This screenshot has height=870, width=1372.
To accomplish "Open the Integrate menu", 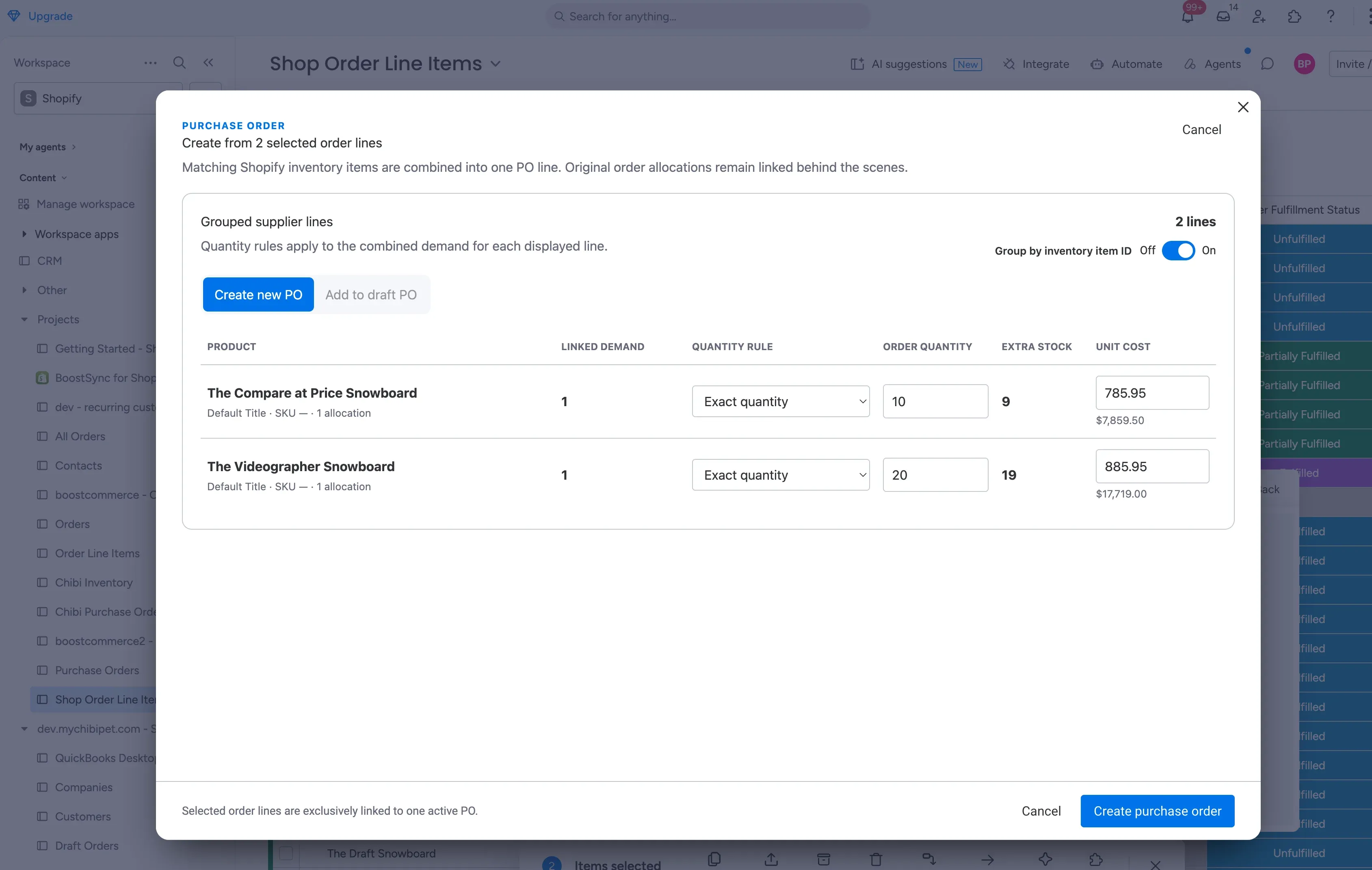I will click(1036, 64).
